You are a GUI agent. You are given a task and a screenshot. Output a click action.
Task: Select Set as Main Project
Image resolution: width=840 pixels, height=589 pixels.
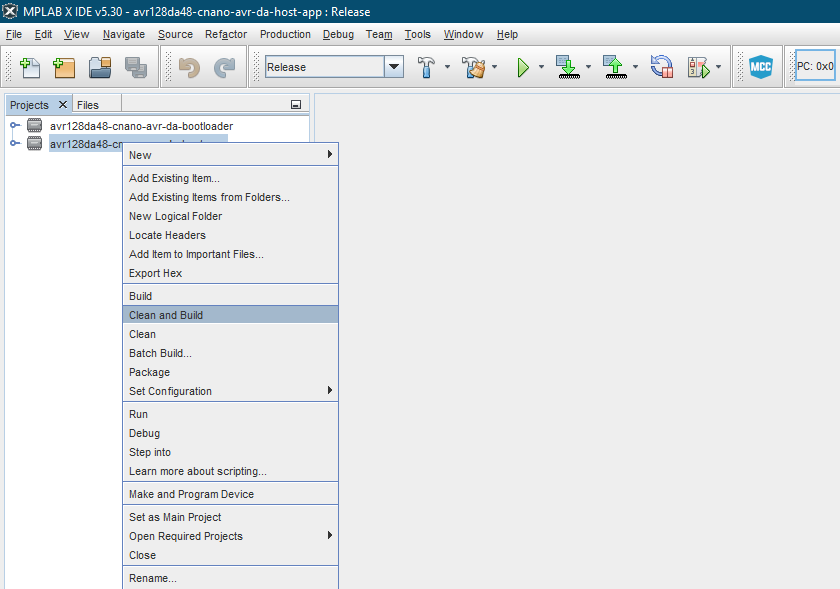tap(231, 517)
